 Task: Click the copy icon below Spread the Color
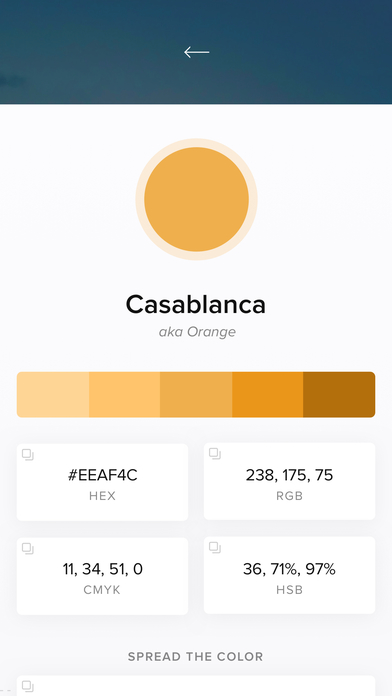click(x=28, y=686)
